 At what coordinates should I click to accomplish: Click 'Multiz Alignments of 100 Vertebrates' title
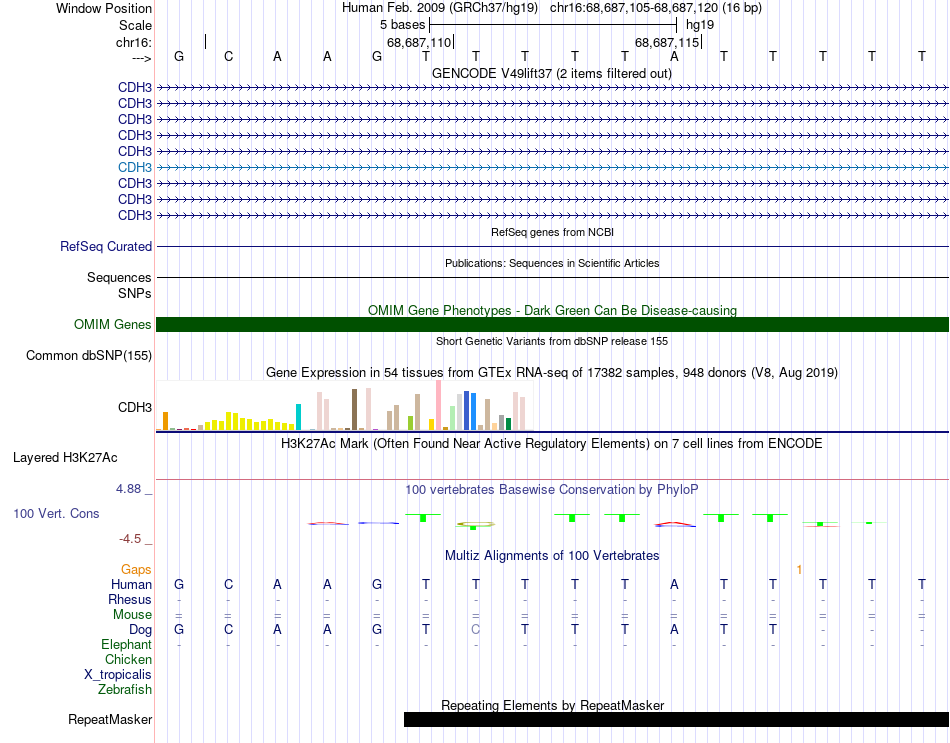click(552, 556)
